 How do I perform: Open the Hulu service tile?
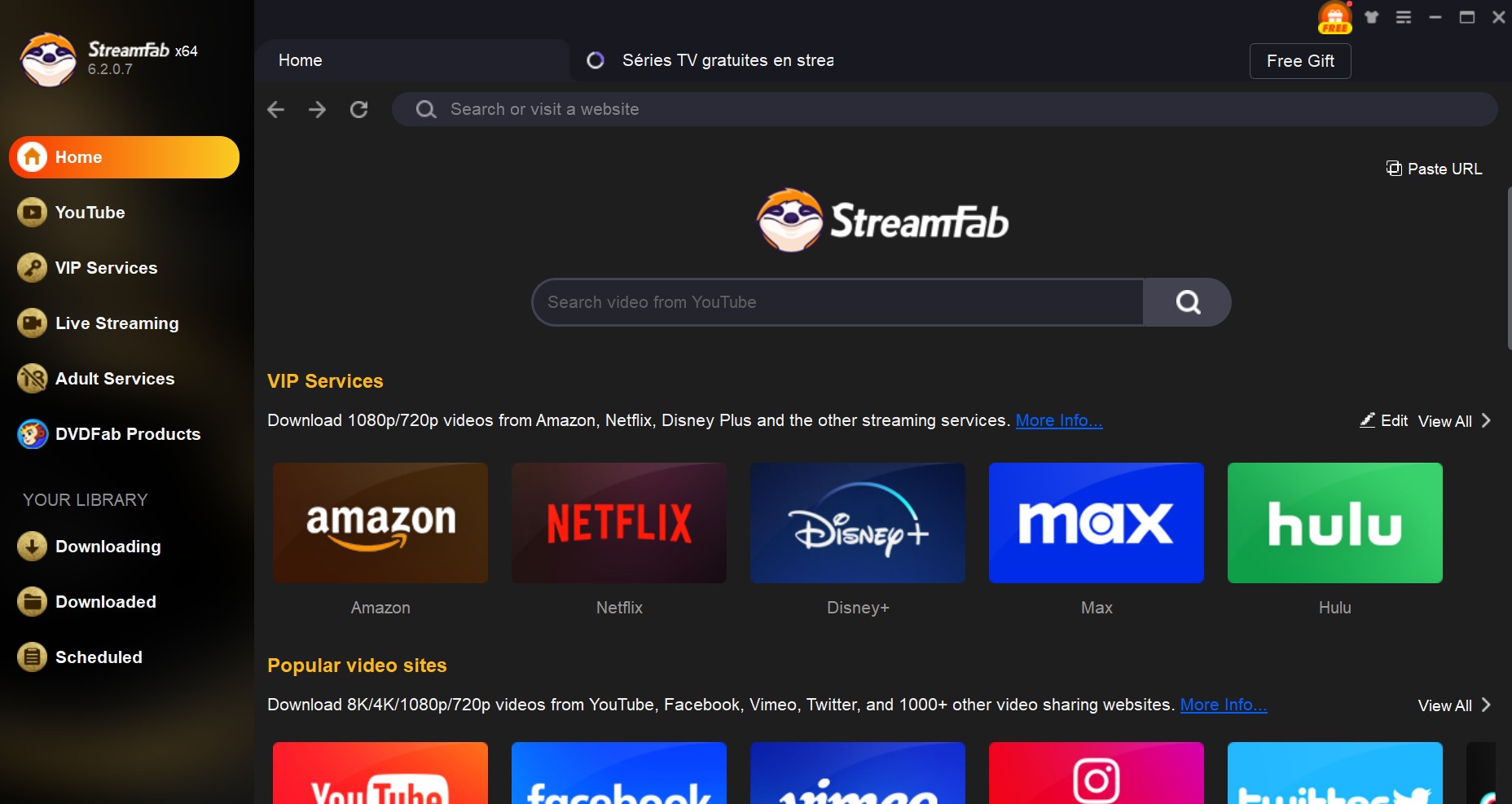[1335, 523]
